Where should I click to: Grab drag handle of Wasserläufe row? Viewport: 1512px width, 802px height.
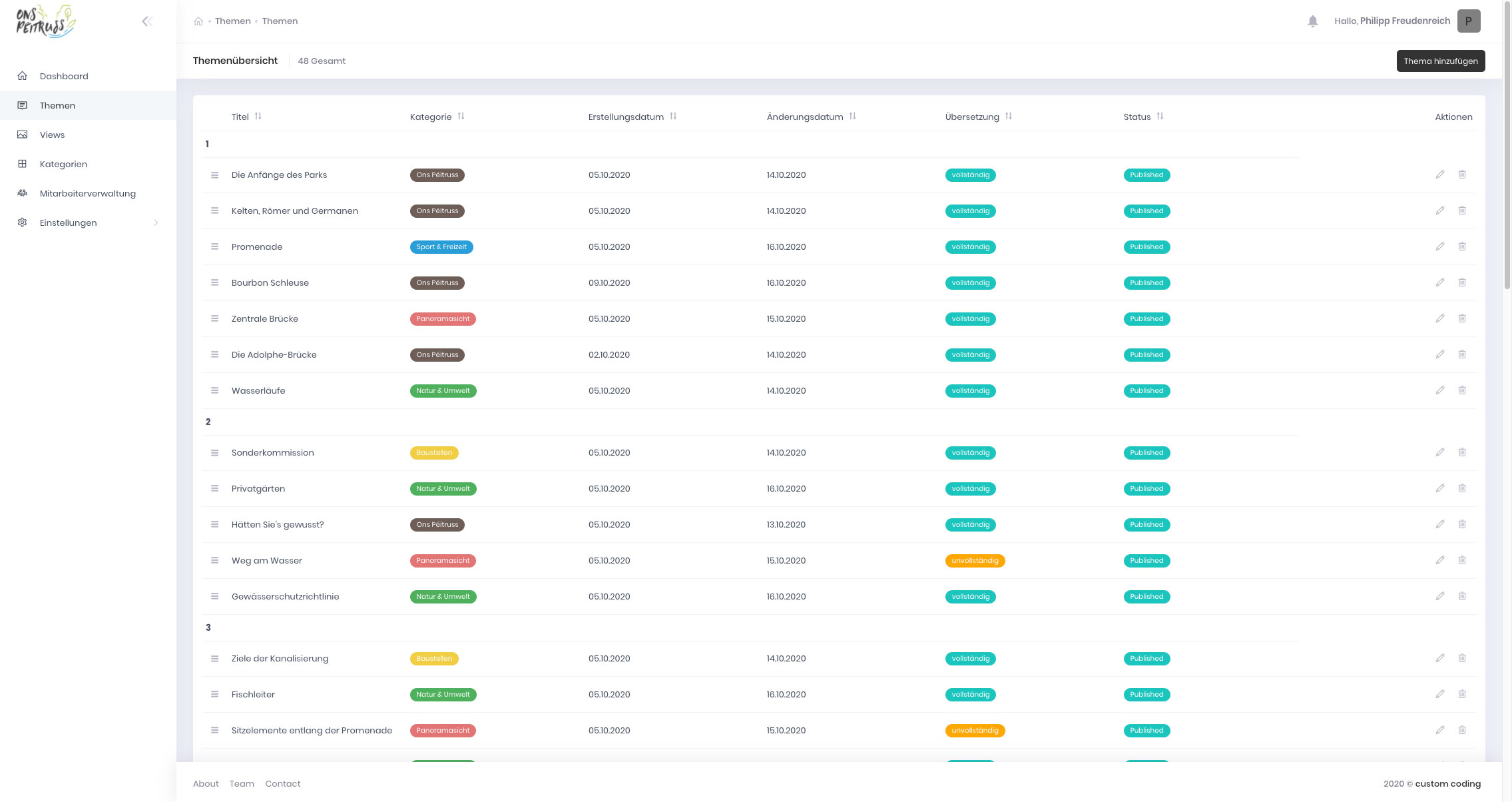coord(214,390)
